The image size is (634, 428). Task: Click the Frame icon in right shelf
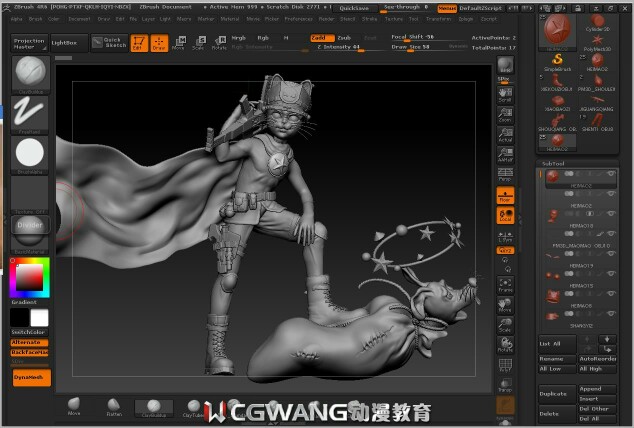tap(505, 285)
